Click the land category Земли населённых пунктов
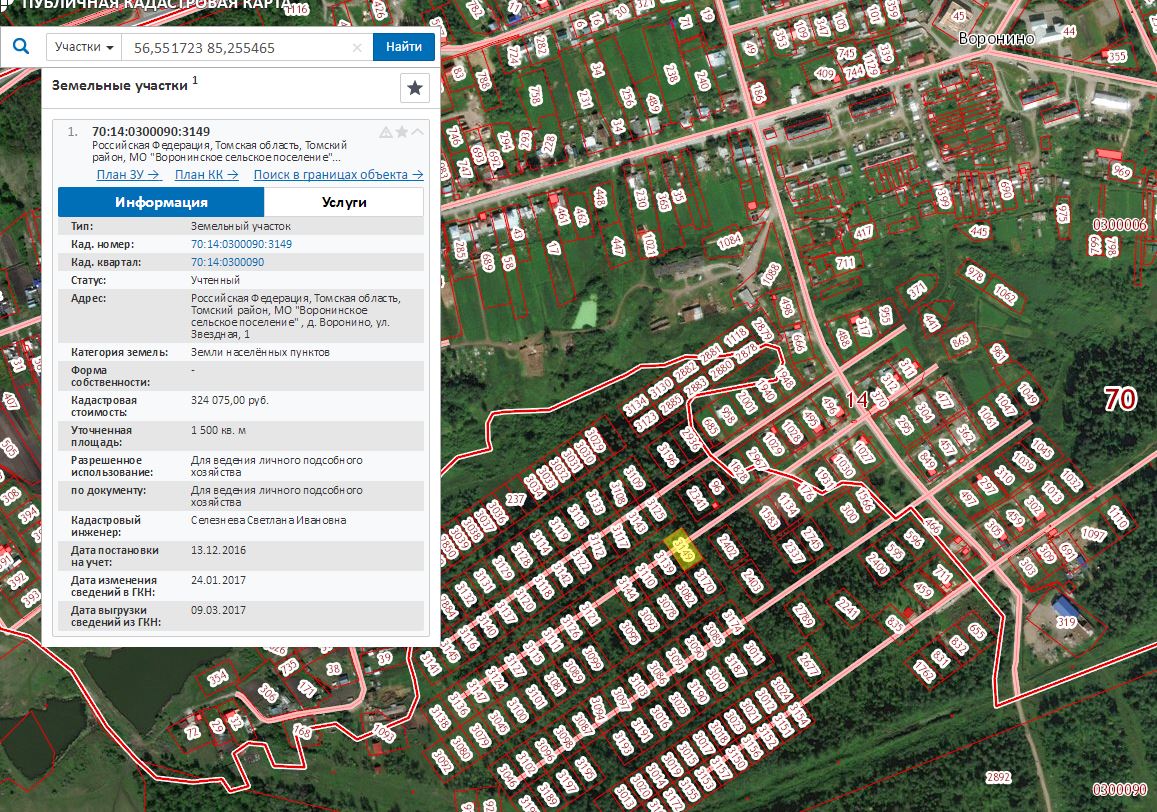Image resolution: width=1157 pixels, height=812 pixels. click(x=260, y=352)
